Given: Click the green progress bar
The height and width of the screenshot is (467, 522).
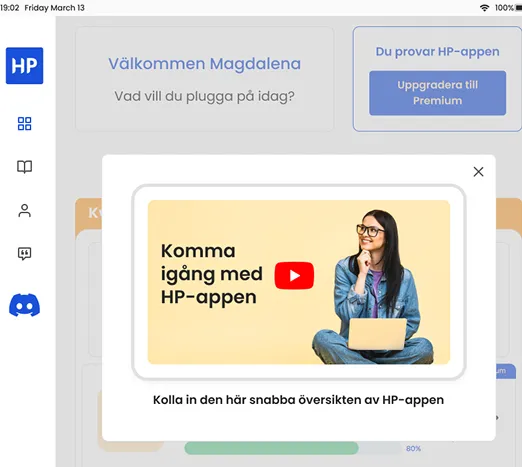Looking at the screenshot, I should coord(271,448).
